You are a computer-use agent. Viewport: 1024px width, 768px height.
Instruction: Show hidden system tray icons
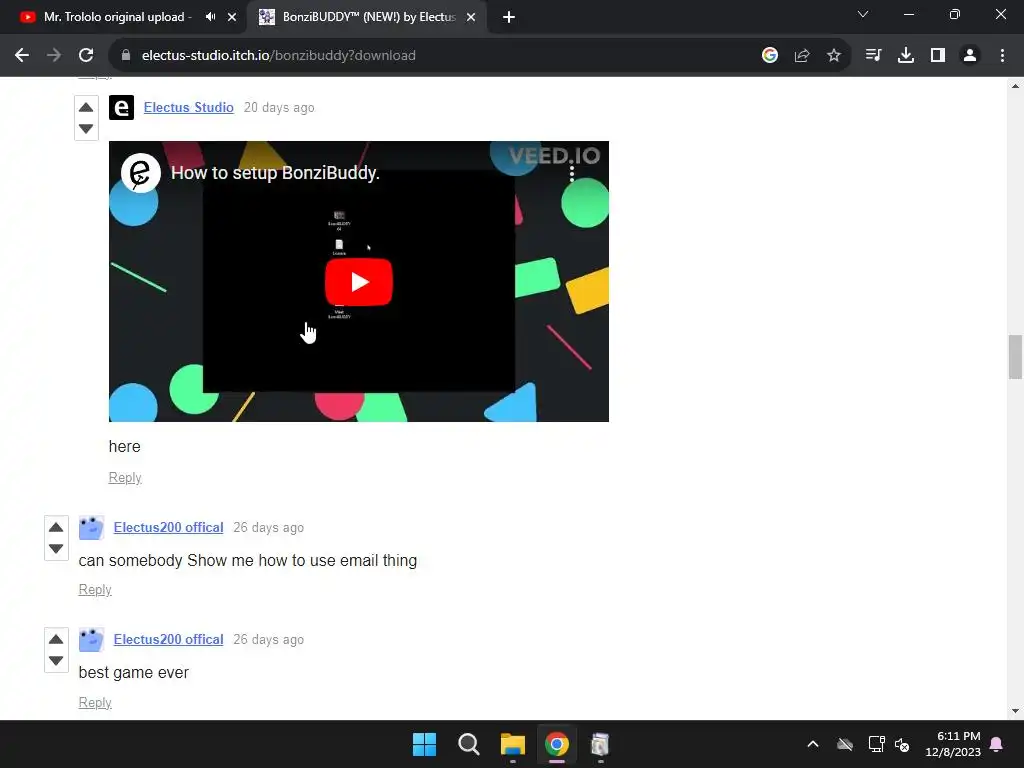point(813,744)
